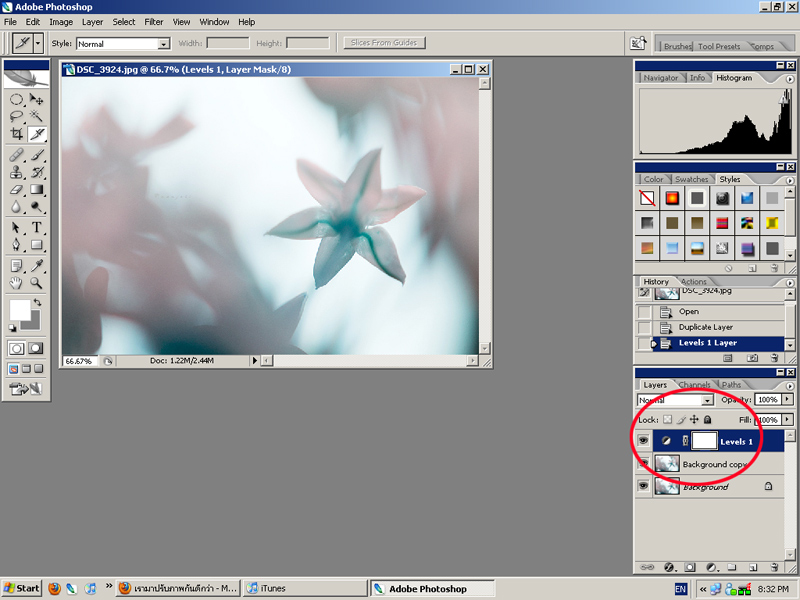Select the Duplicate Layer history state

coord(707,327)
